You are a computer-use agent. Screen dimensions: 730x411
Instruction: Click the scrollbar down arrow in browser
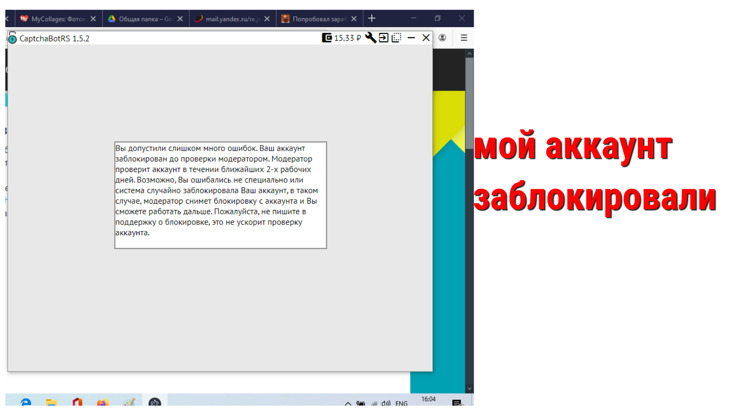tap(469, 388)
